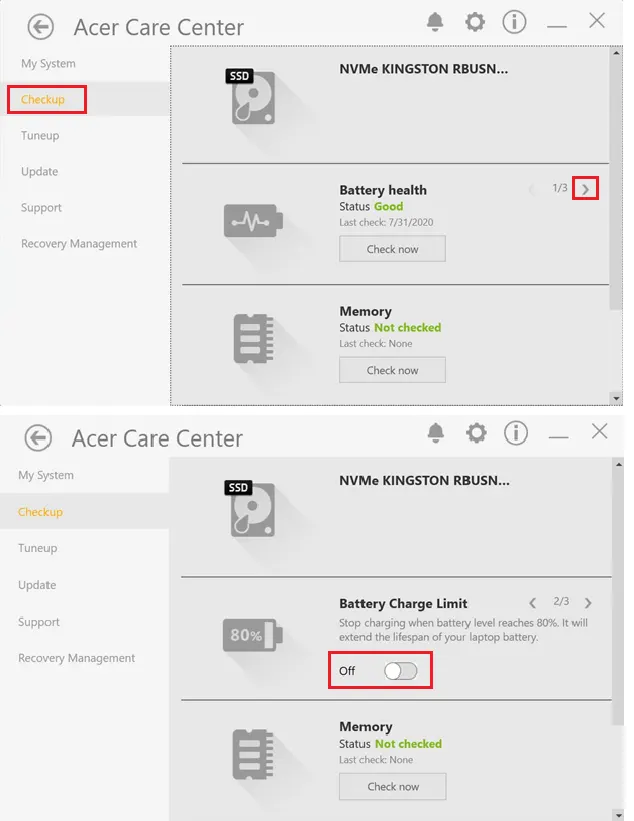Select Checkup in bottom window sidebar
This screenshot has height=821, width=634.
(40, 512)
